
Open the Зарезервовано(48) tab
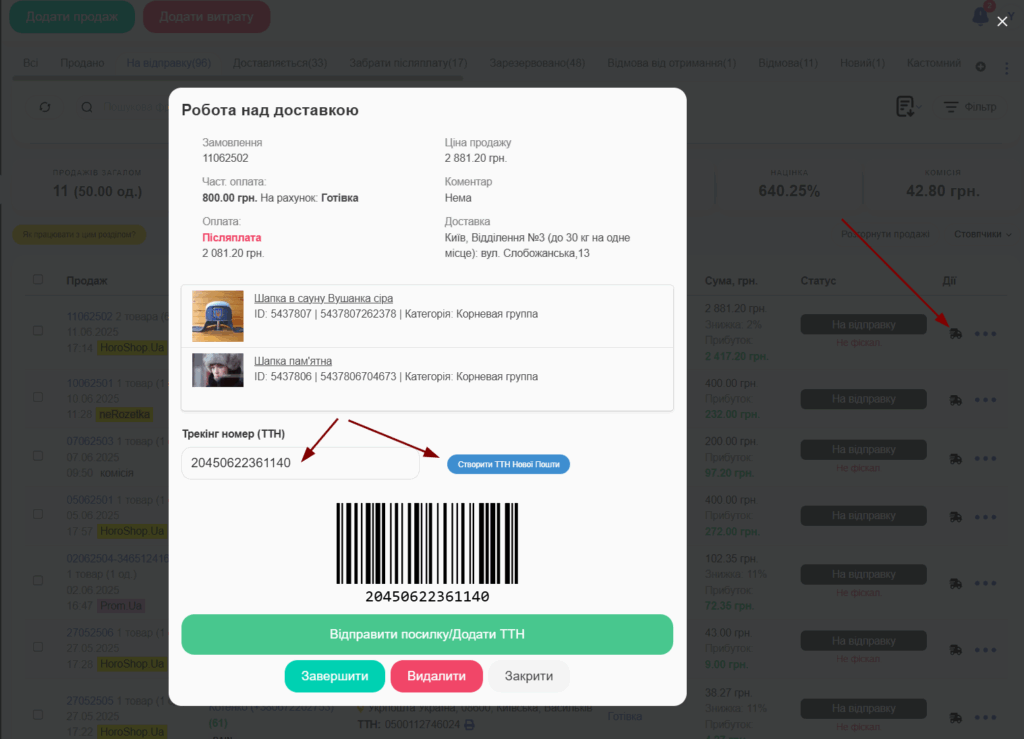tap(537, 63)
